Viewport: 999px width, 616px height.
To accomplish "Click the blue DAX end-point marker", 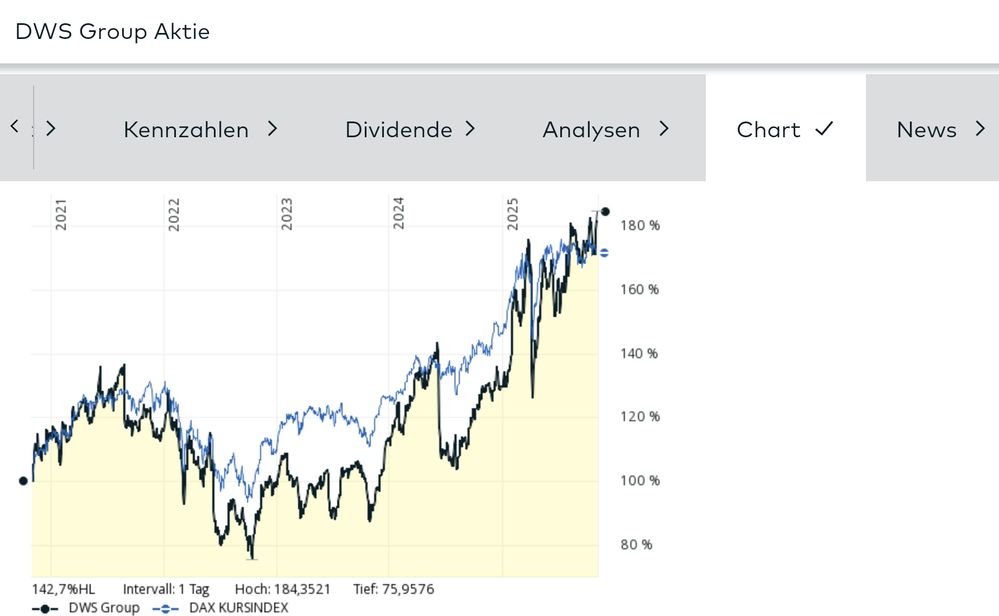I will pos(604,253).
